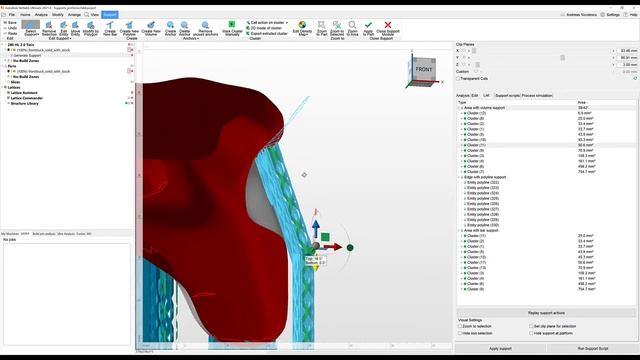The image size is (640, 360).
Task: Click the Apply to Part checkmark
Action: [368, 25]
